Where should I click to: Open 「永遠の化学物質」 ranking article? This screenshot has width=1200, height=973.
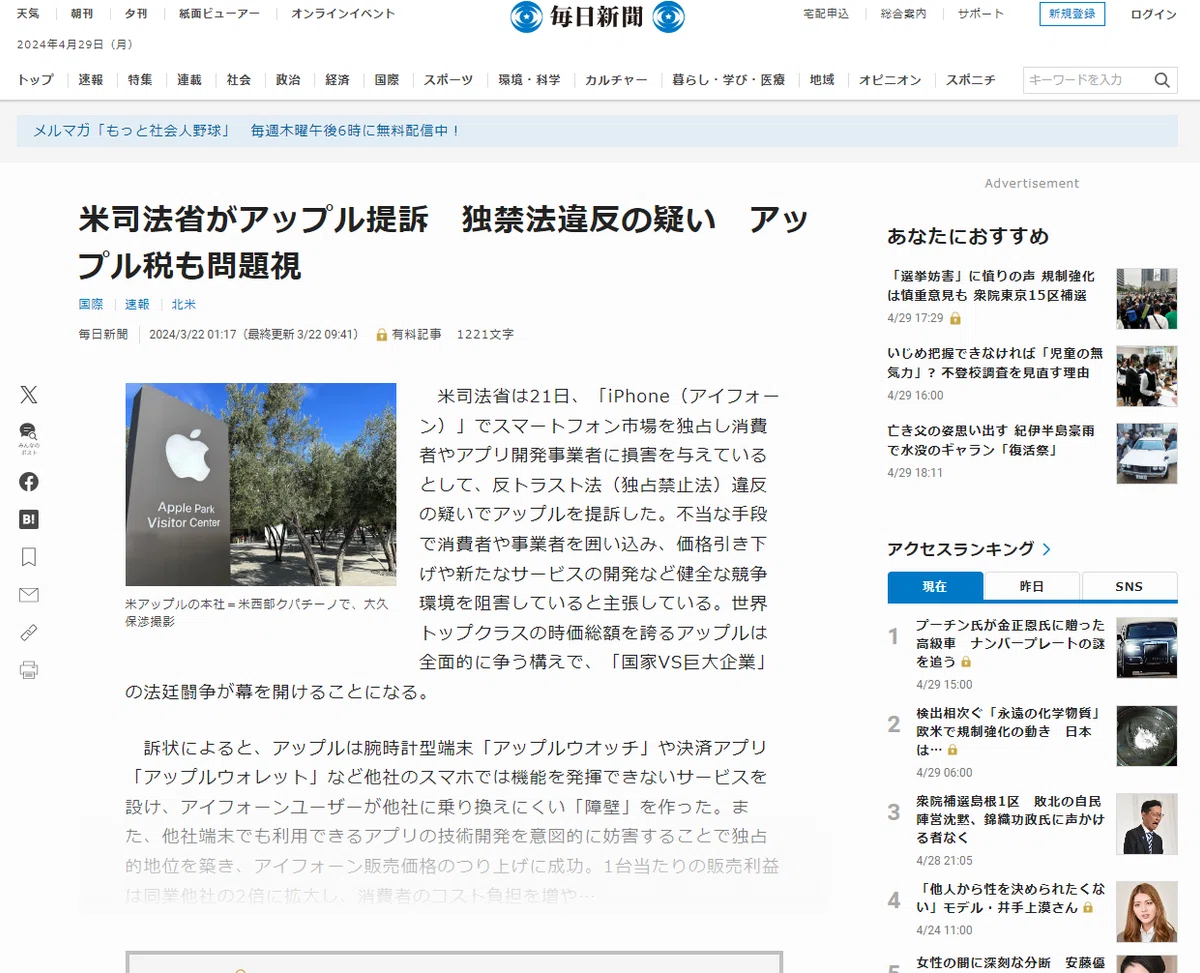(x=1008, y=731)
